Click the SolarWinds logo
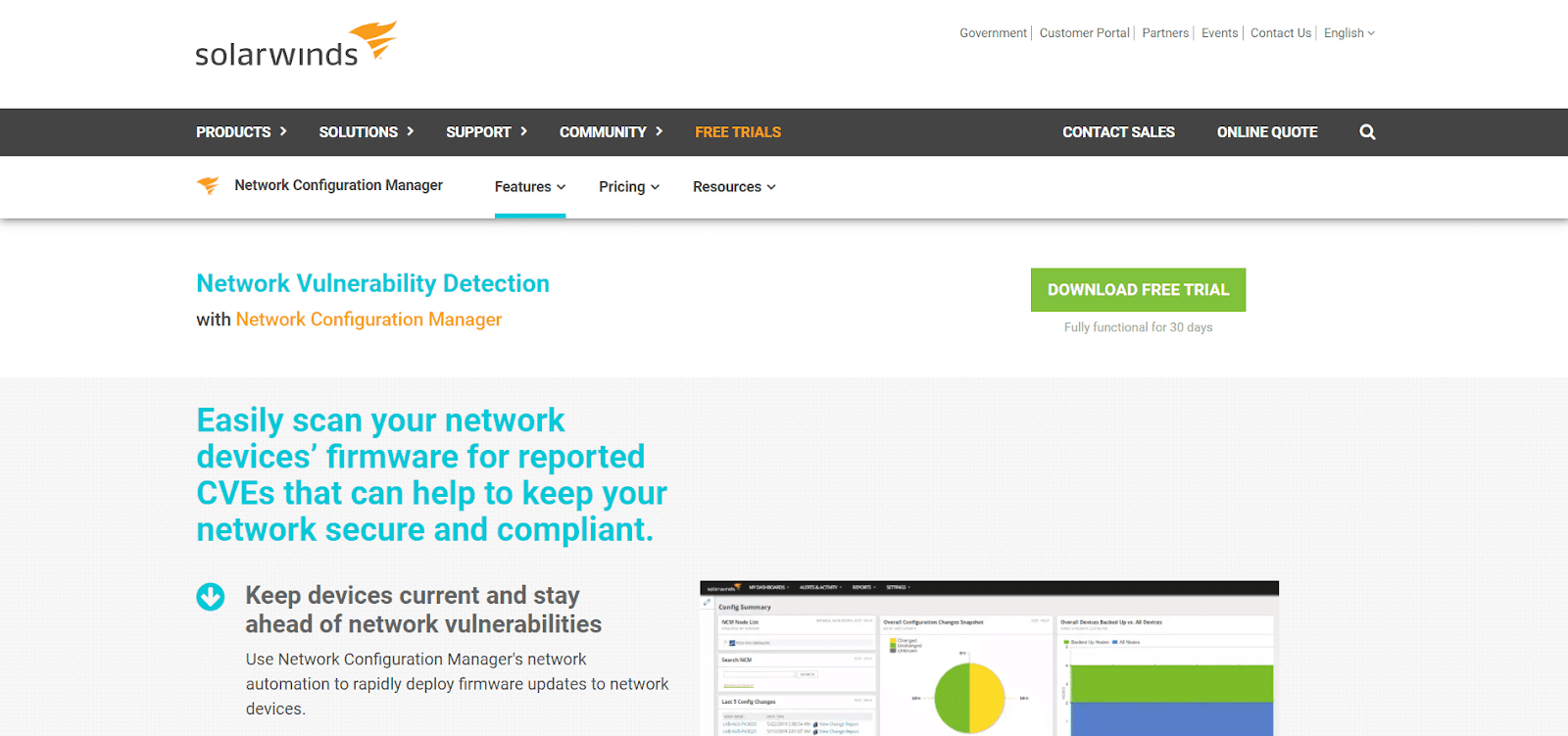Viewport: 1568px width, 736px height. point(296,45)
